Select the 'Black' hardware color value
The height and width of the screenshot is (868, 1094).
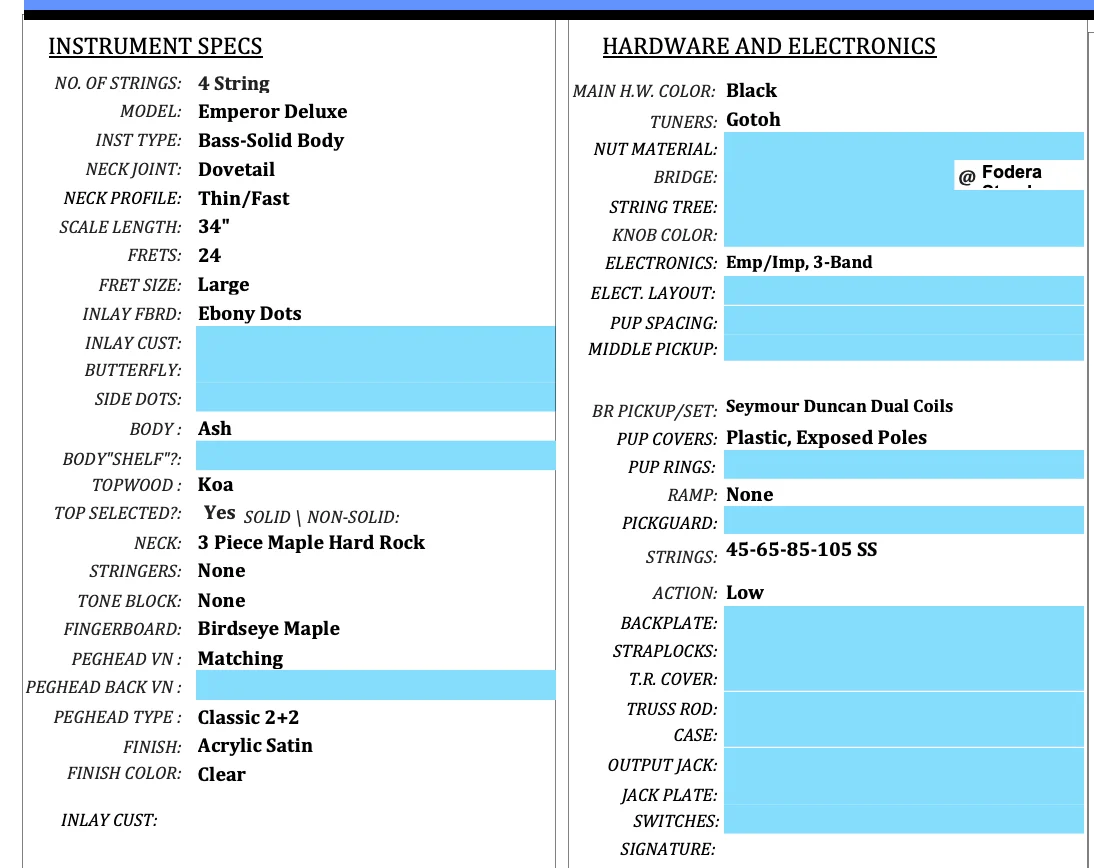click(x=751, y=91)
